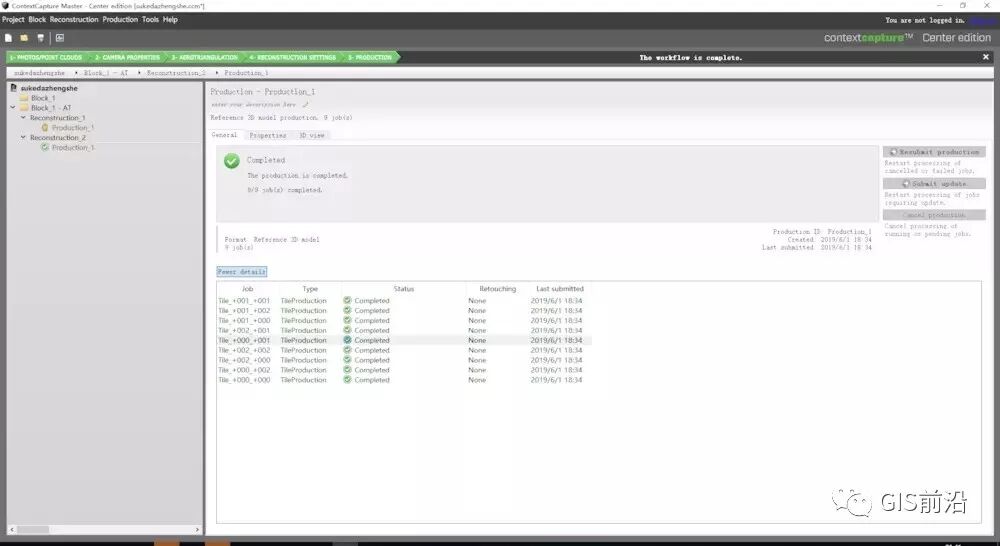Click the Open project folder toolbar icon
This screenshot has height=546, width=1000.
pyautogui.click(x=24, y=38)
